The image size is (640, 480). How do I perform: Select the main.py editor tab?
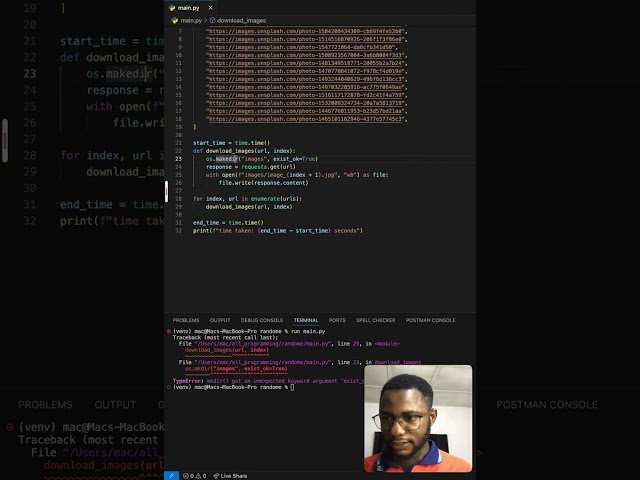click(x=190, y=7)
